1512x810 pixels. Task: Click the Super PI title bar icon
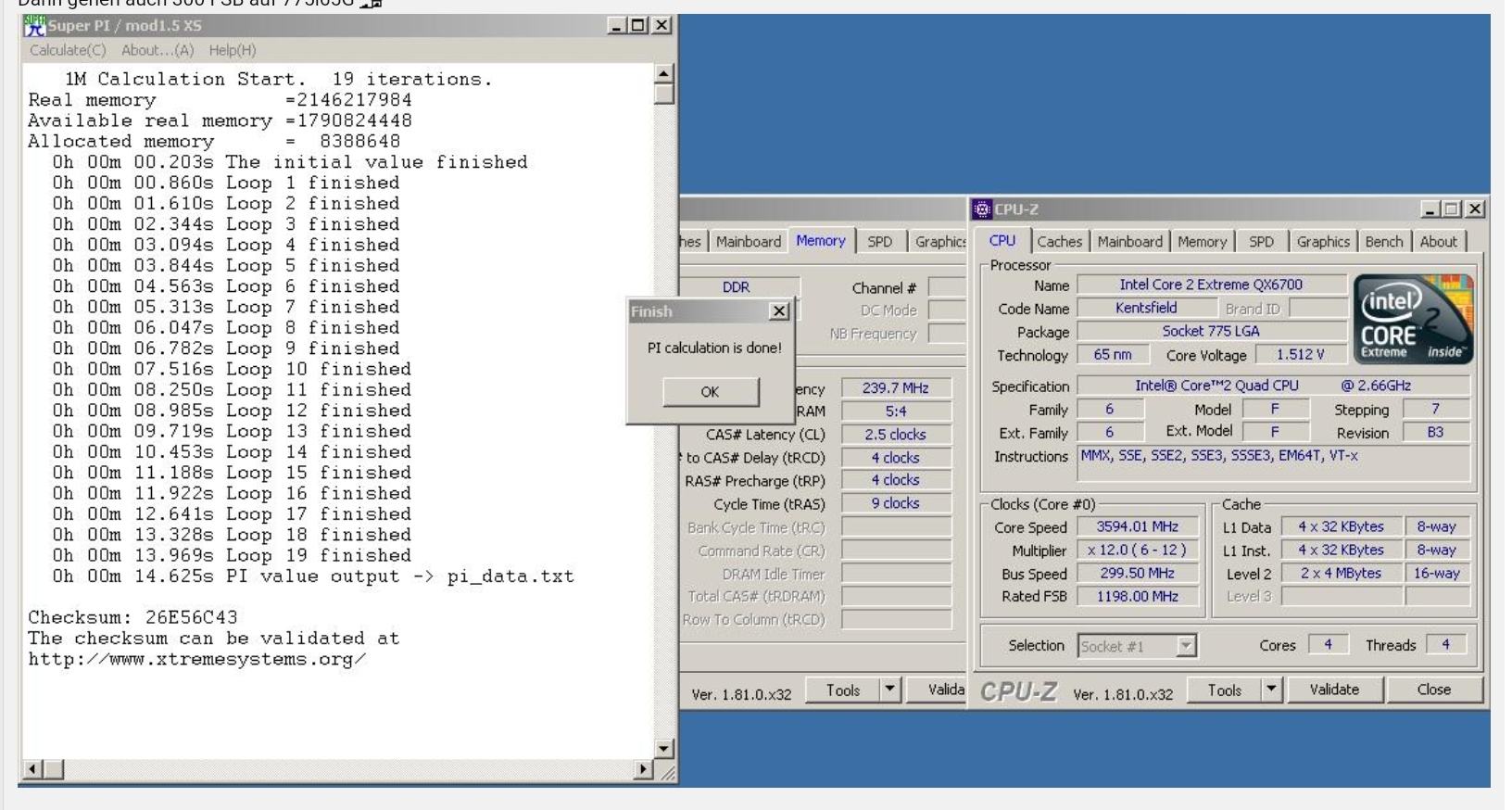pos(35,25)
